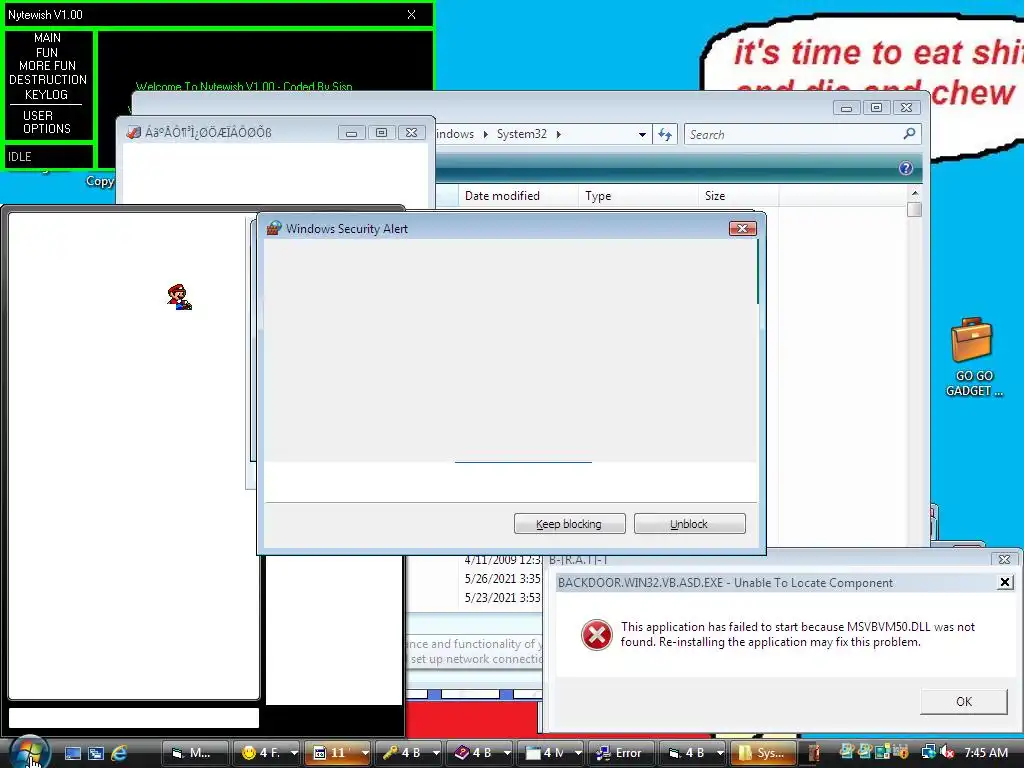
Task: Click Show Desktop quick launch icon
Action: point(72,753)
